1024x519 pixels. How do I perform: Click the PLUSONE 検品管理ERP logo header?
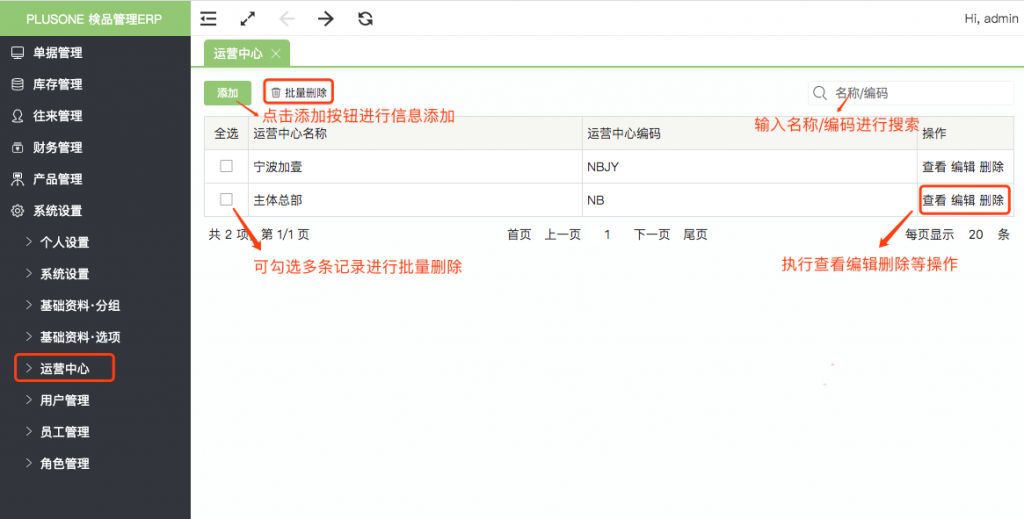point(95,18)
